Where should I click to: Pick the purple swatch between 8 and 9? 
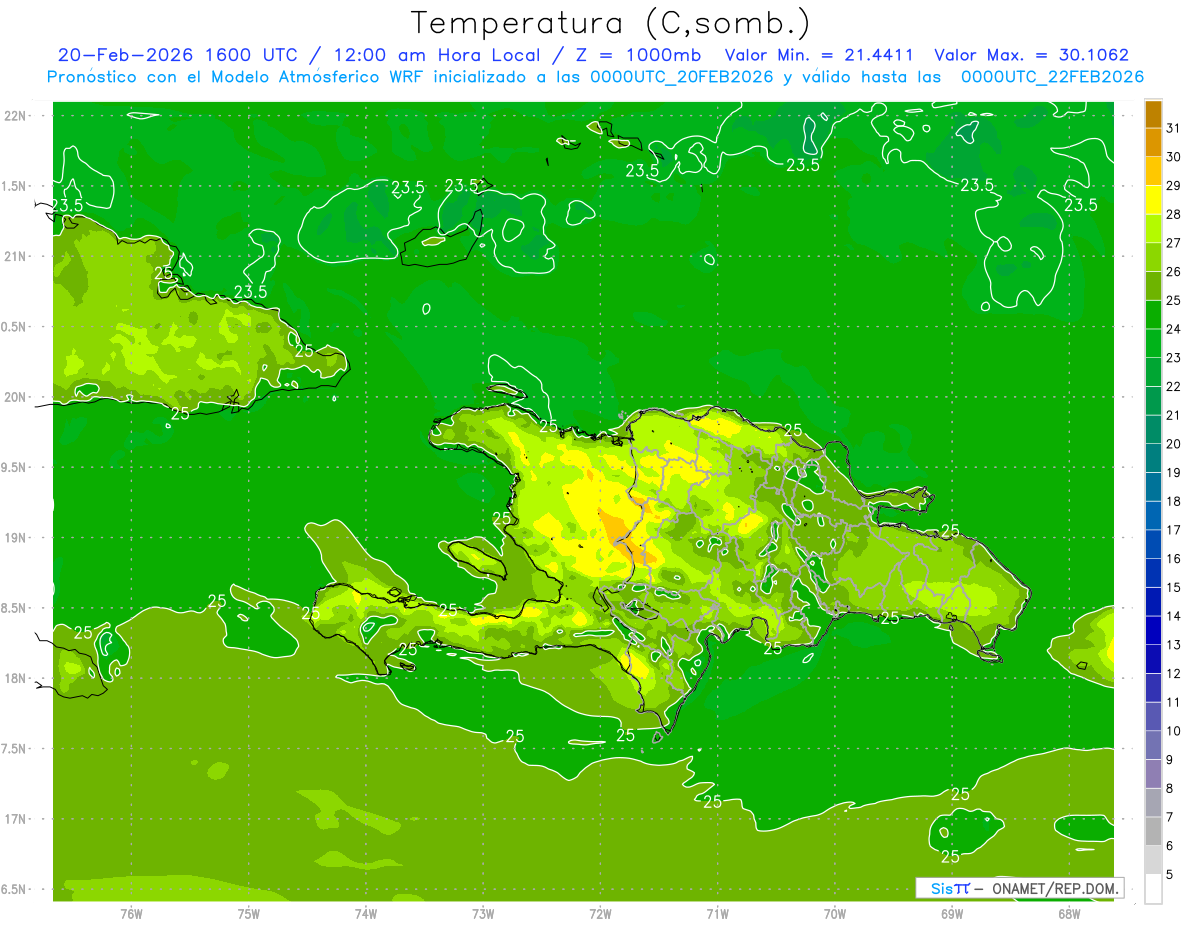pyautogui.click(x=1153, y=774)
